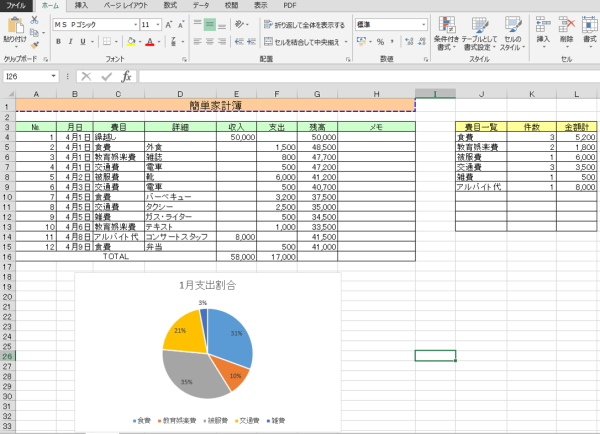Switch to the Insert tab

(81, 5)
